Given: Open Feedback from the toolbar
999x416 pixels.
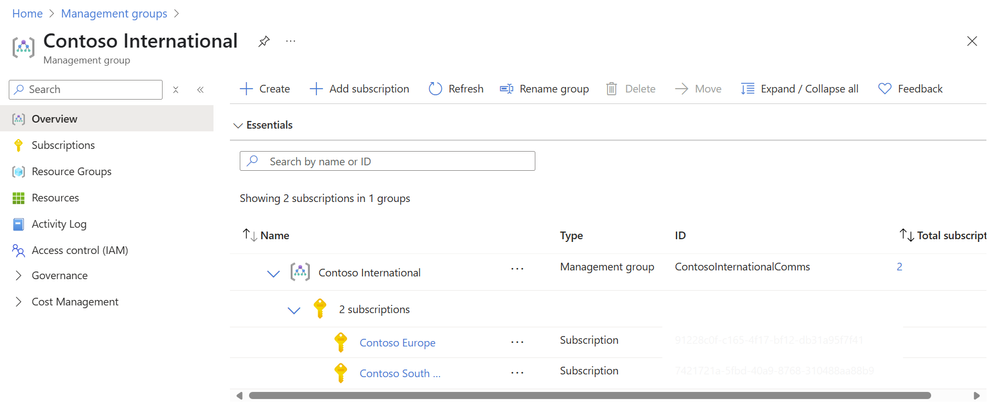Looking at the screenshot, I should tap(910, 89).
